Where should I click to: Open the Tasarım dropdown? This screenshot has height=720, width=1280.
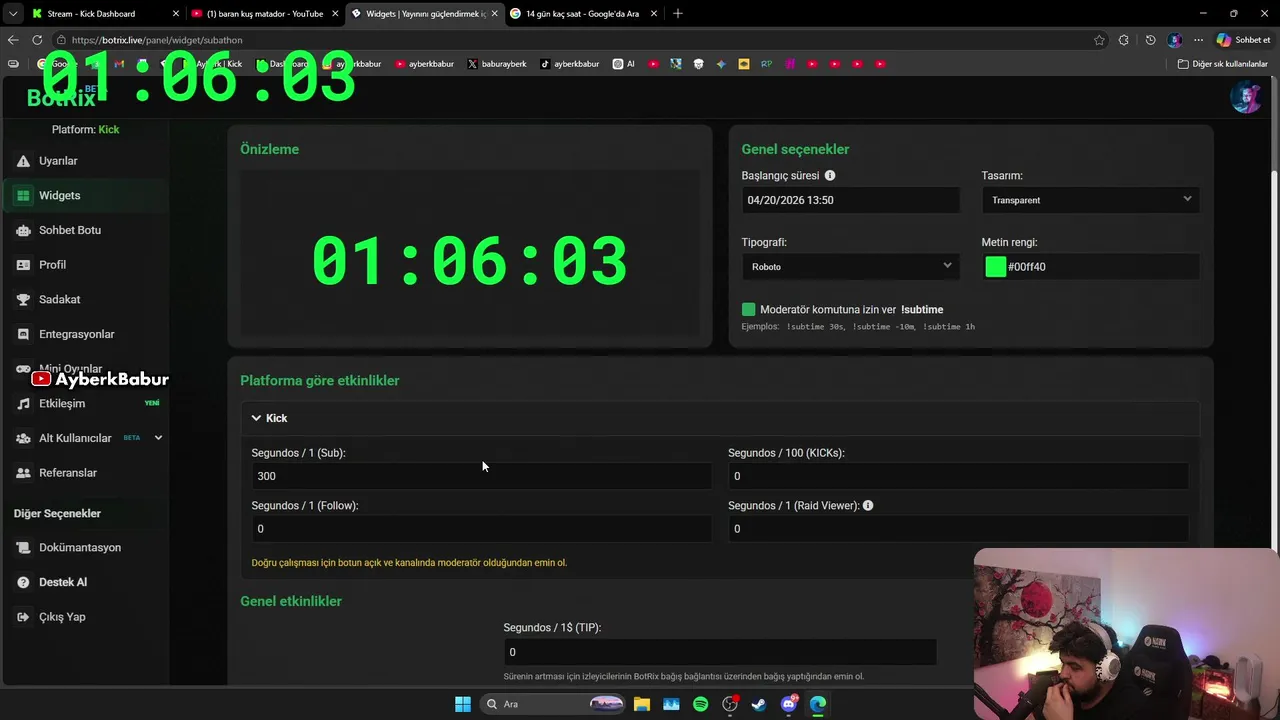pyautogui.click(x=1090, y=200)
